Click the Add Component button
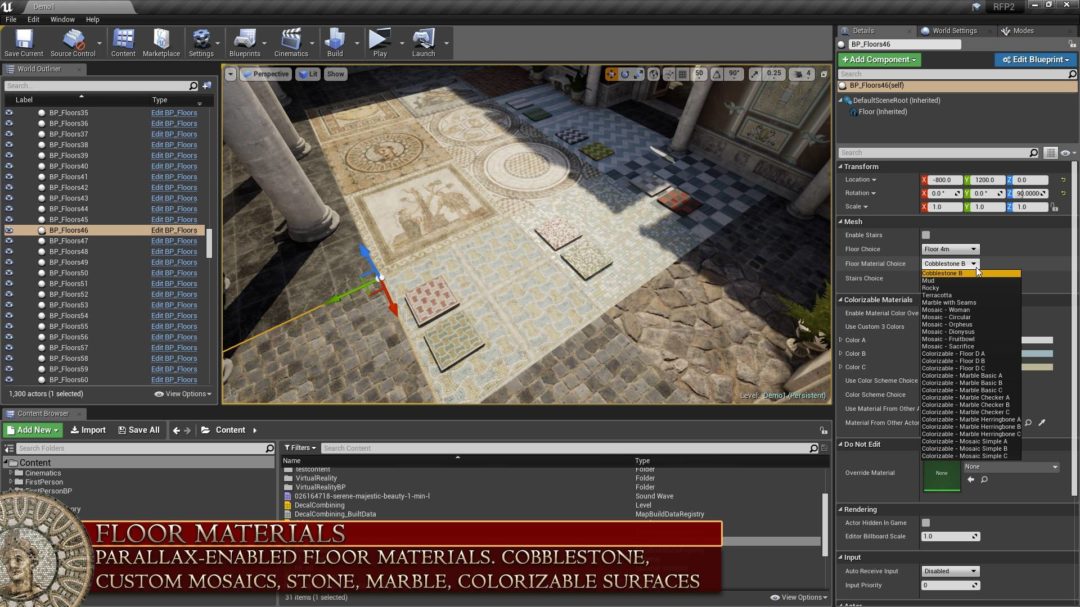This screenshot has height=607, width=1080. pos(879,59)
